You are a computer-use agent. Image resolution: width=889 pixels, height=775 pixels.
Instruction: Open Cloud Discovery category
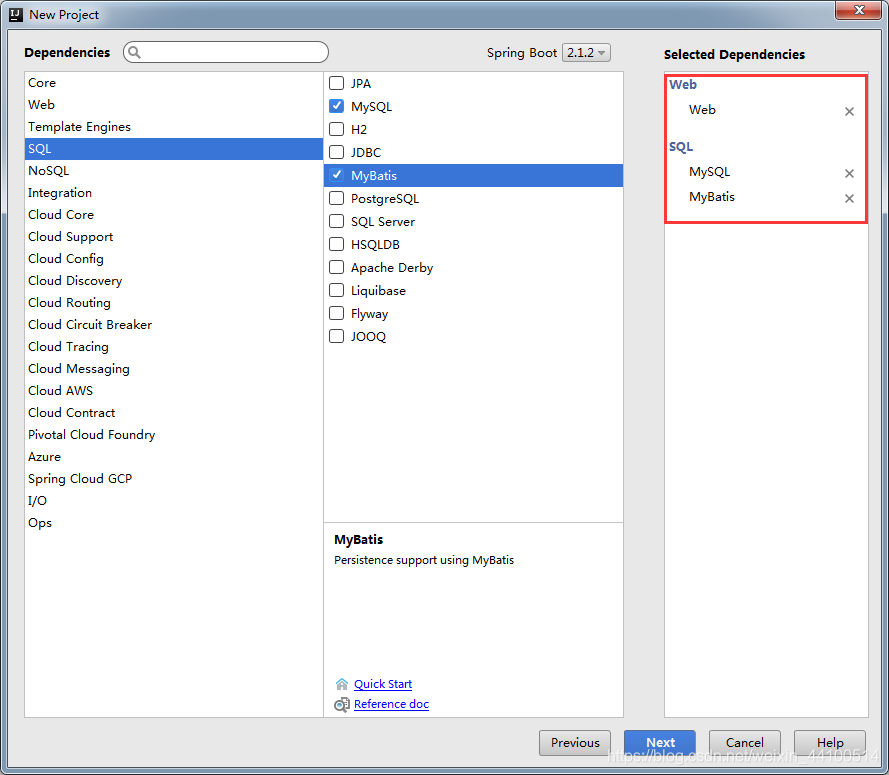point(173,281)
